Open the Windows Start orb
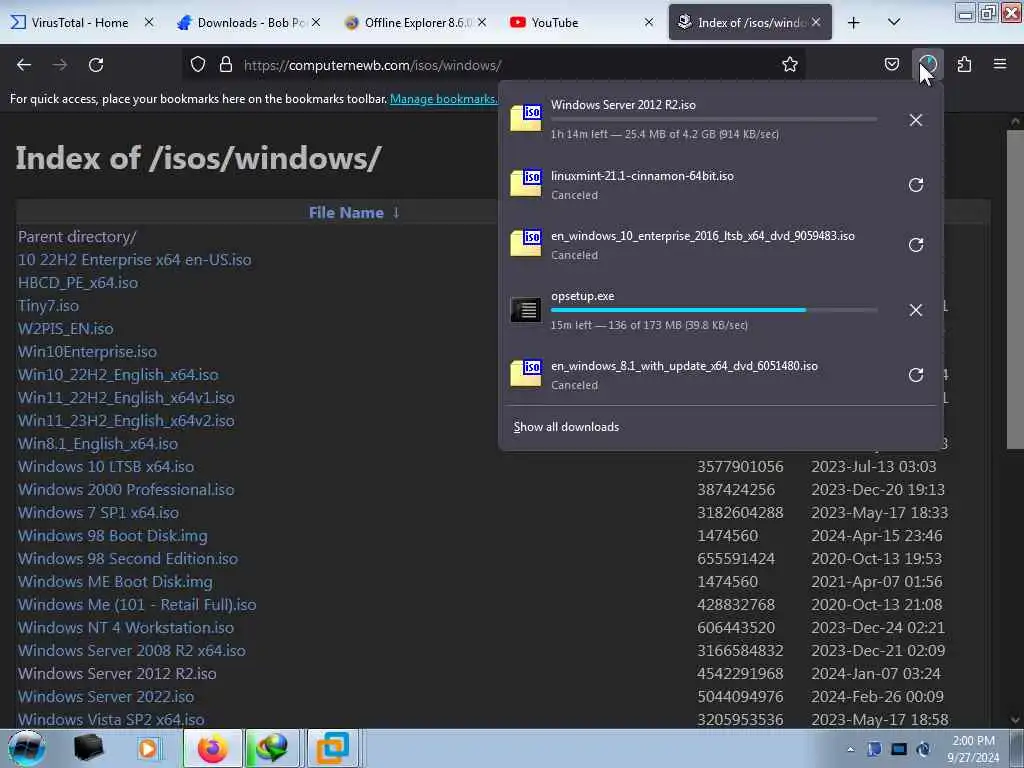The height and width of the screenshot is (768, 1024). tap(27, 748)
